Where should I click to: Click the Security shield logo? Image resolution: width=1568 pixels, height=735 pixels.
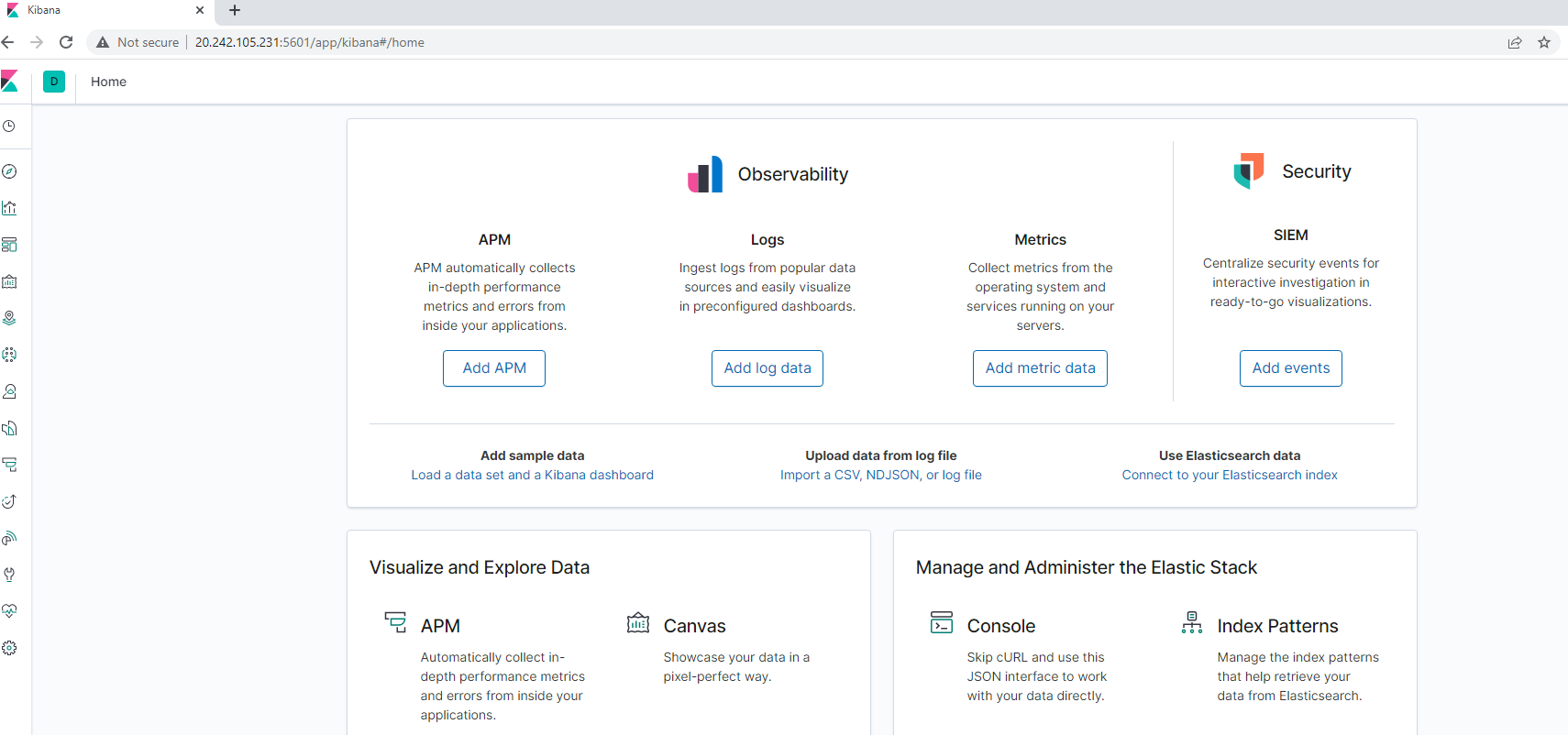(1249, 171)
